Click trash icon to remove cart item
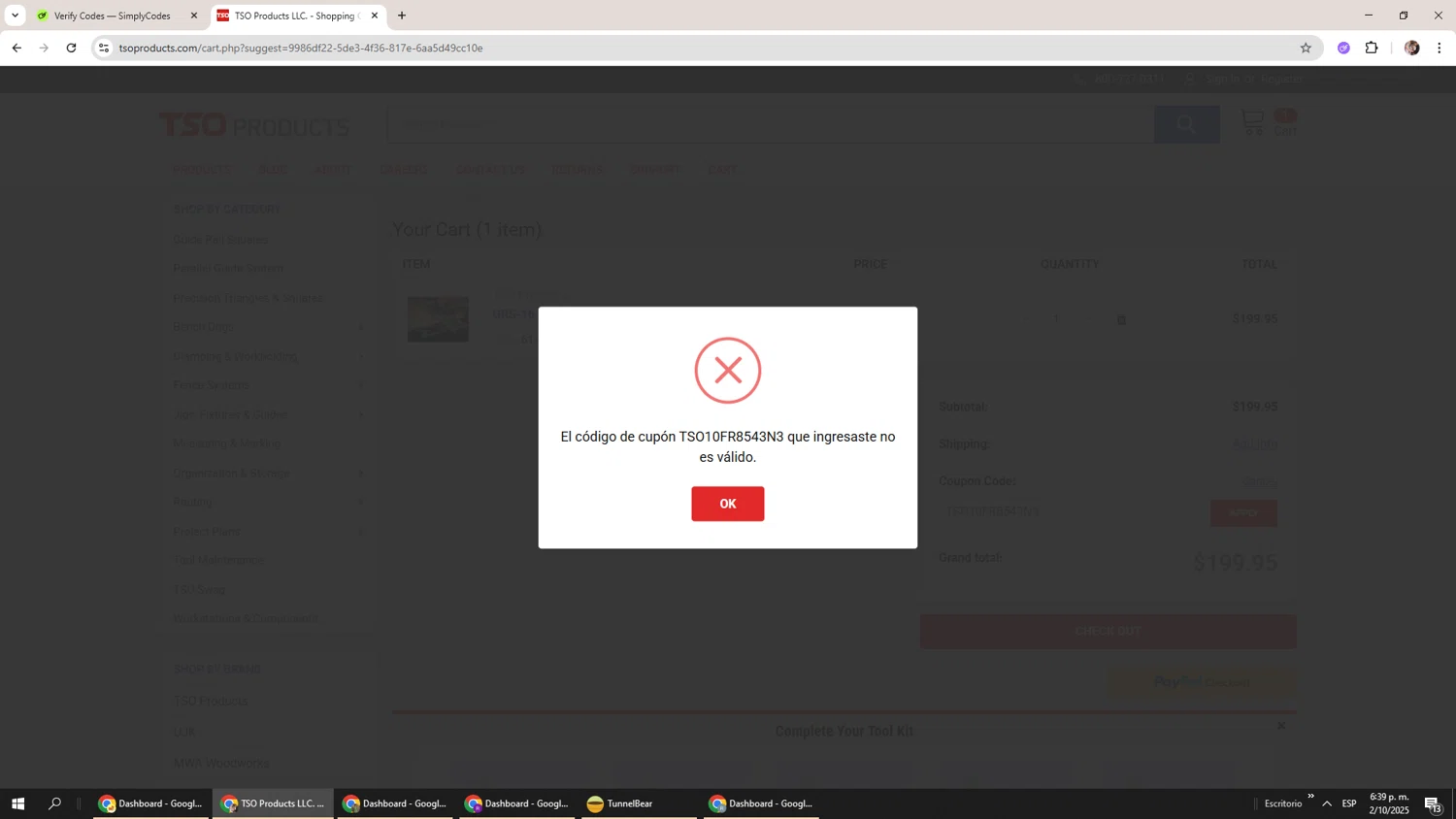 [x=1121, y=319]
